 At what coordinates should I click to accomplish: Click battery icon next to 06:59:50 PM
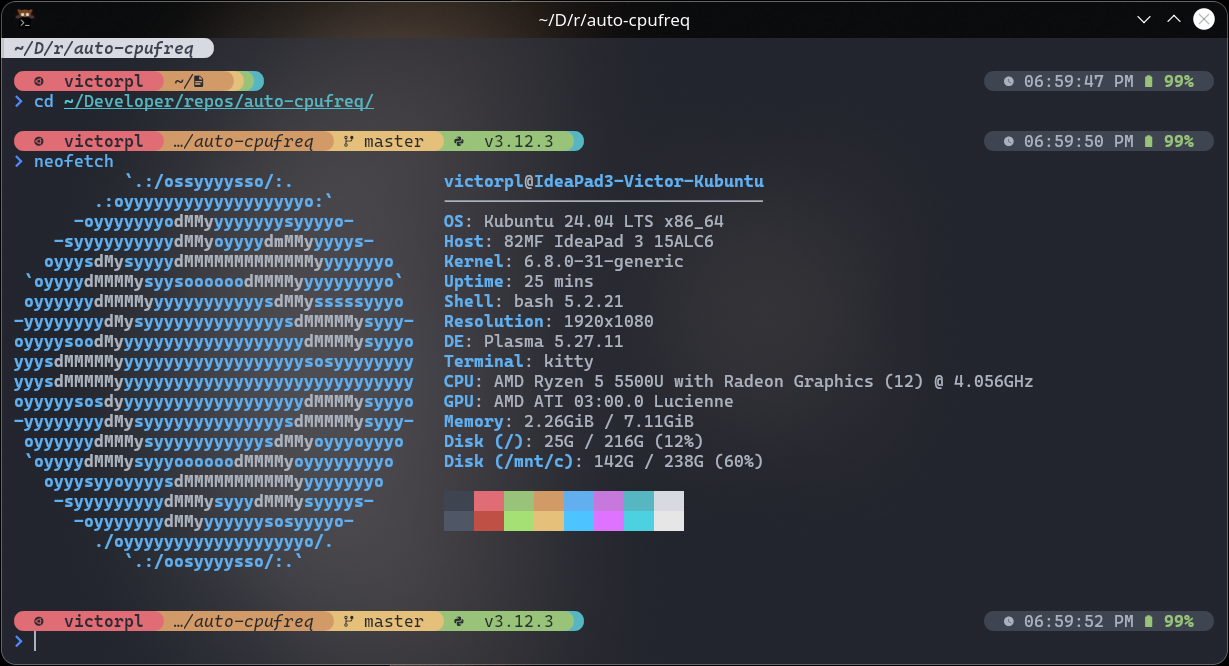pos(1148,141)
